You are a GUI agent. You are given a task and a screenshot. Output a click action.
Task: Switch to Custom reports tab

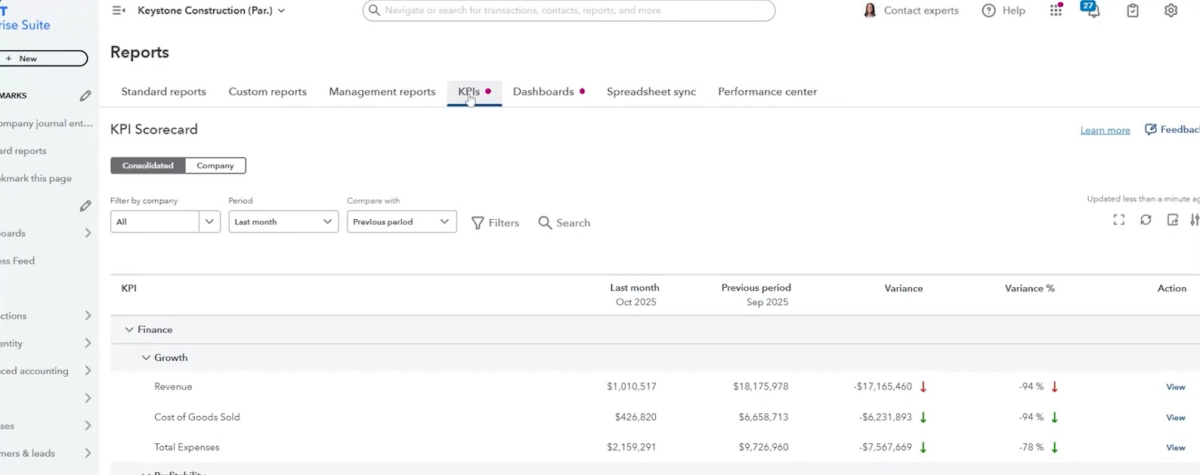point(267,91)
